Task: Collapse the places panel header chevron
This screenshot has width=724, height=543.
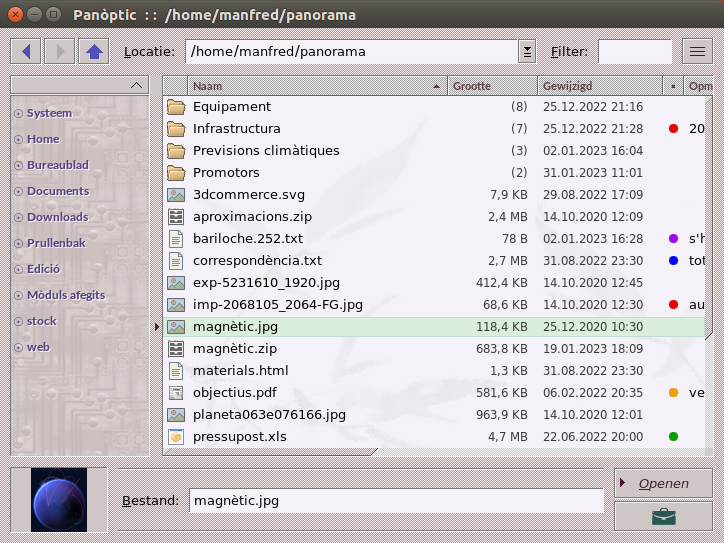Action: click(136, 85)
